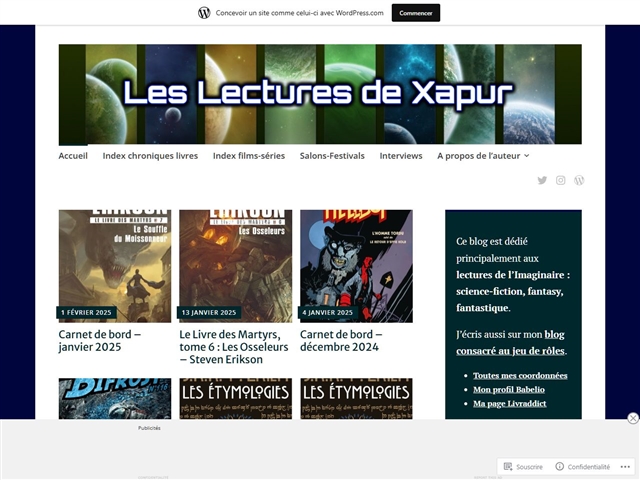640x480 pixels.
Task: Click Les Osseleurs book cover thumbnail
Action: 236,266
